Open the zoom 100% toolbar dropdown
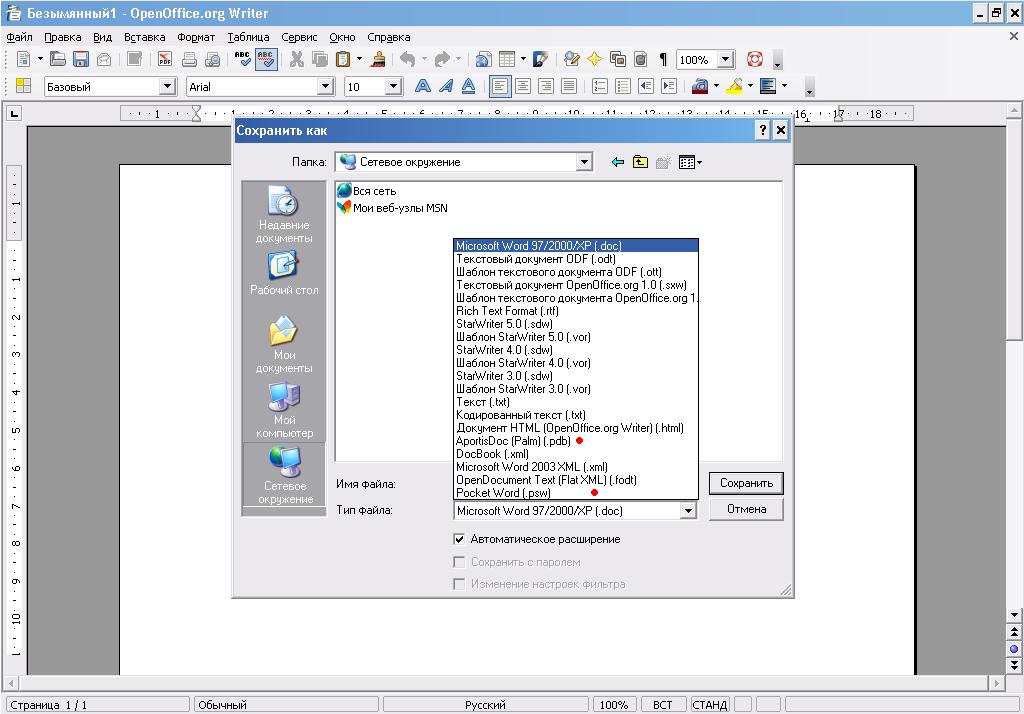This screenshot has height=714, width=1024. (x=726, y=60)
